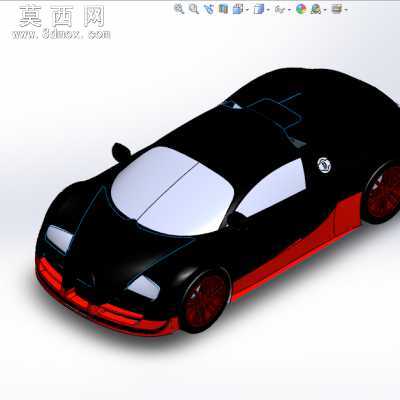
Task: Click the View Settings monitor icon
Action: (337, 9)
